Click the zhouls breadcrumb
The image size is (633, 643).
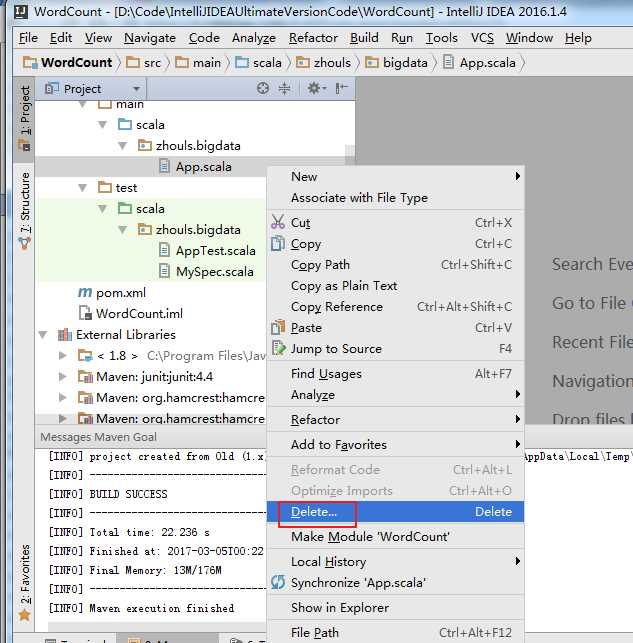tap(323, 62)
